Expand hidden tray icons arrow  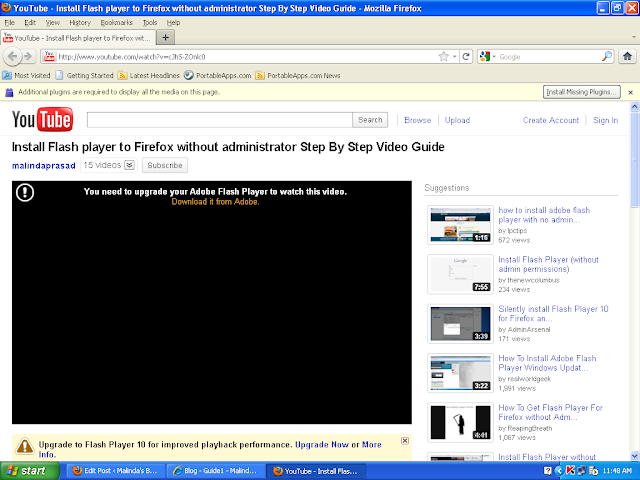tap(559, 471)
